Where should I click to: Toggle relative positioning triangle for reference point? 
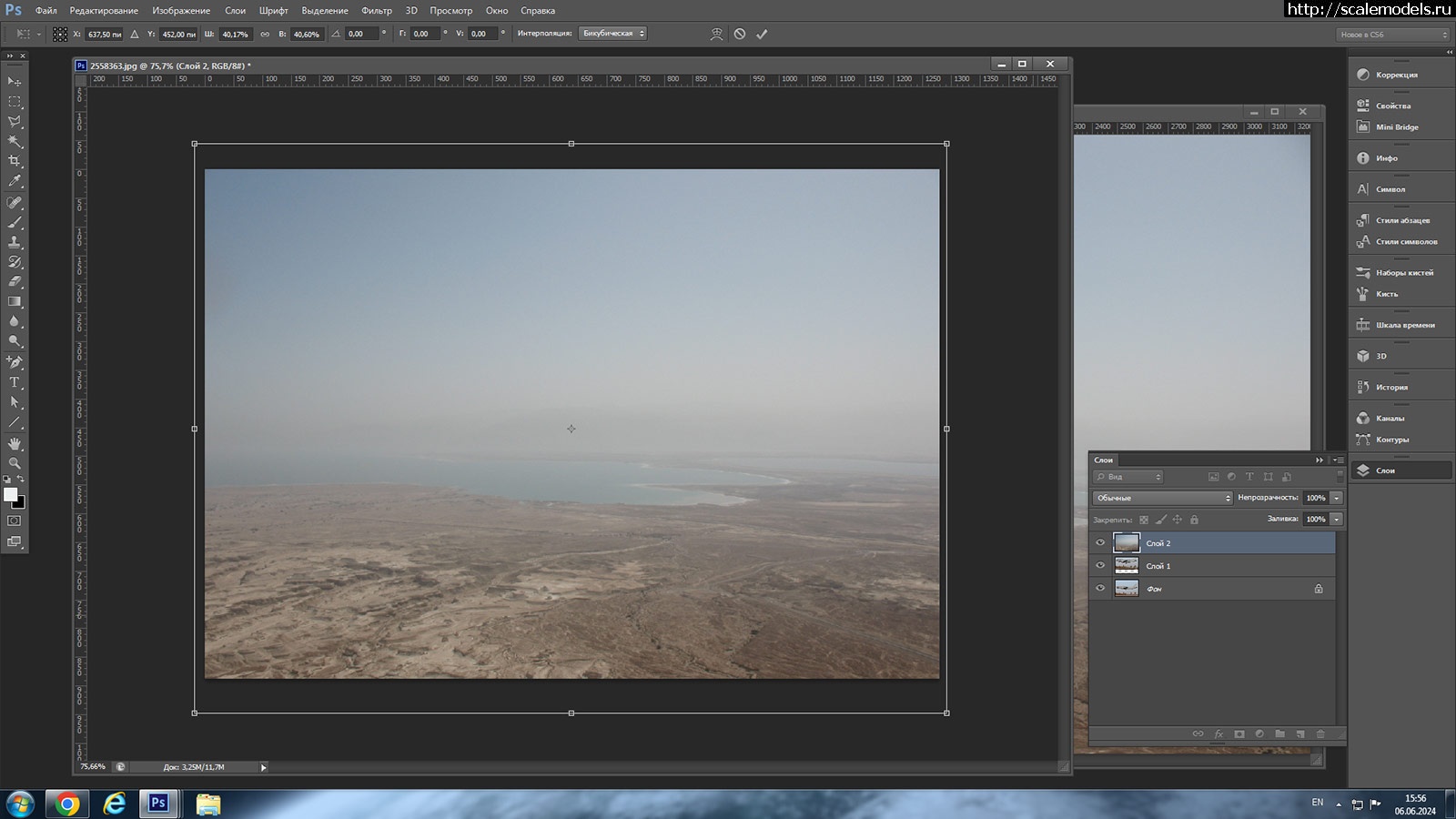pyautogui.click(x=135, y=34)
